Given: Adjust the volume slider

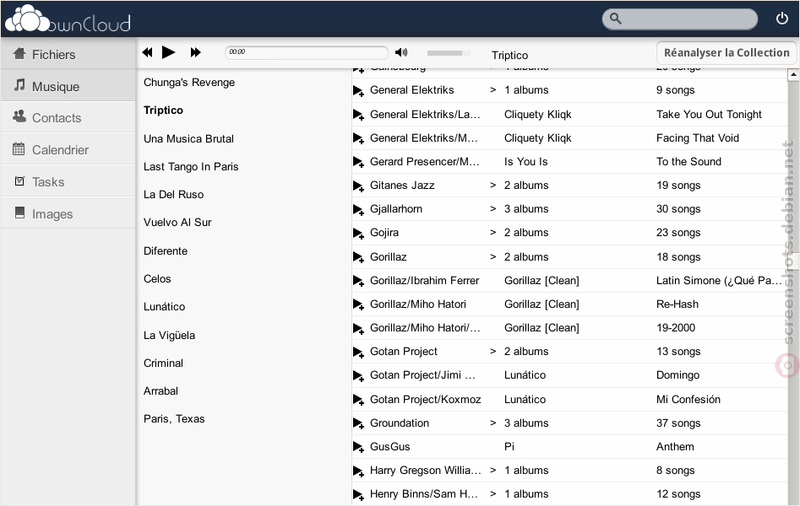Looking at the screenshot, I should pos(448,53).
